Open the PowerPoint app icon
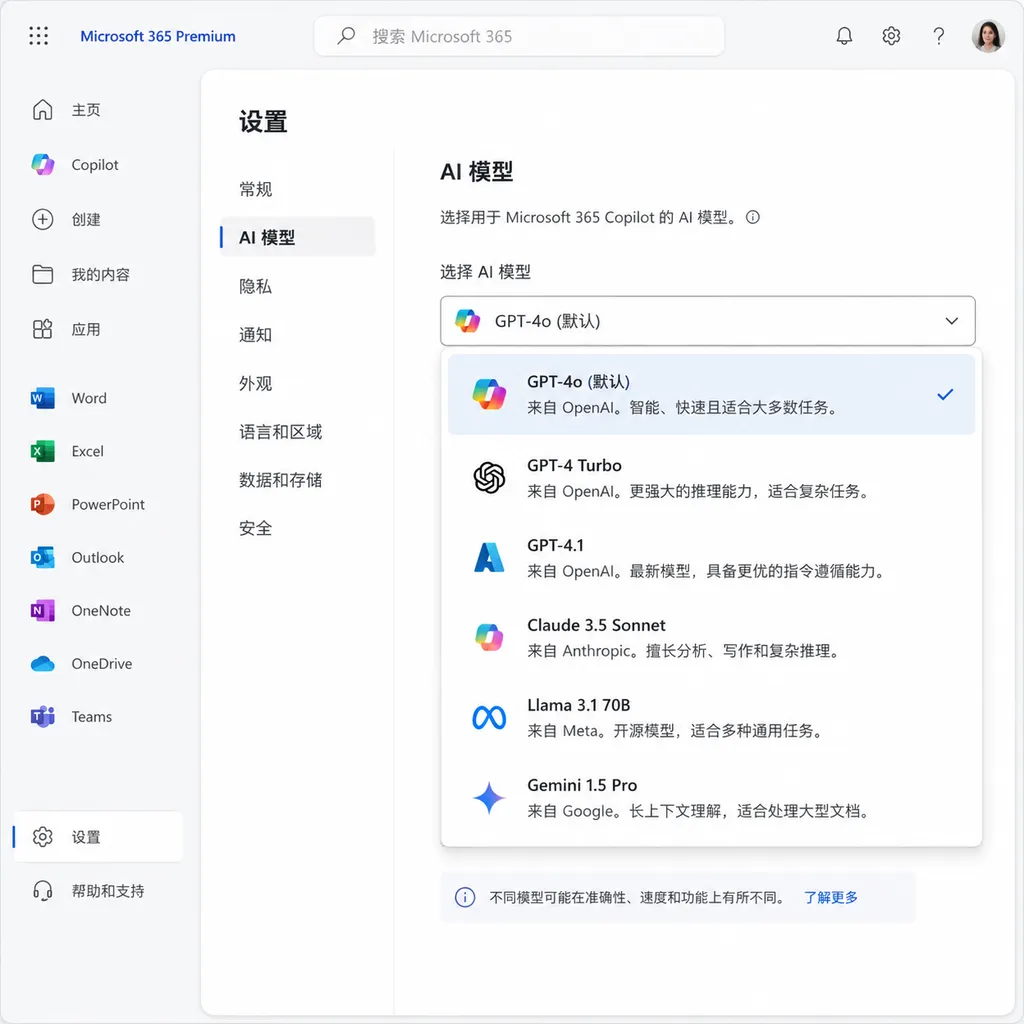Screen dimensions: 1024x1024 pos(42,504)
